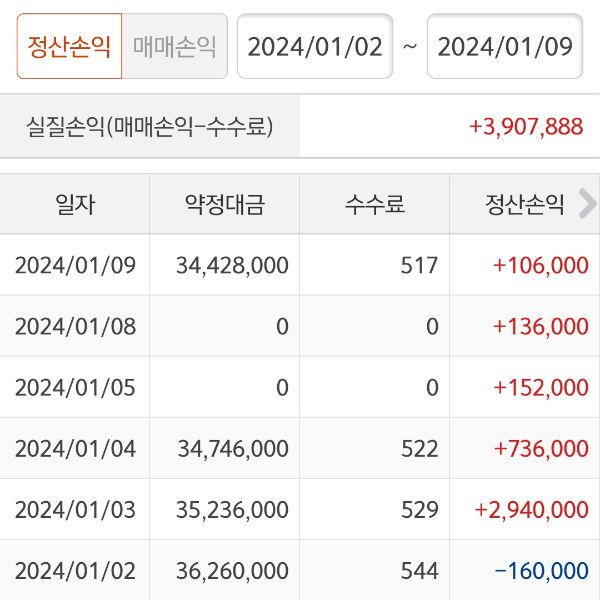Image resolution: width=600 pixels, height=600 pixels.
Task: Switch to the 매매손익 tab
Action: pyautogui.click(x=174, y=47)
